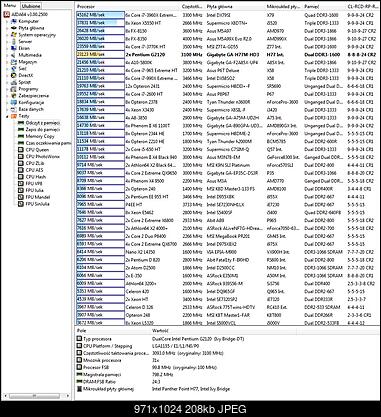The width and height of the screenshot is (381, 417).
Task: Click the AIDA64 root icon in tree
Action: 6,14
